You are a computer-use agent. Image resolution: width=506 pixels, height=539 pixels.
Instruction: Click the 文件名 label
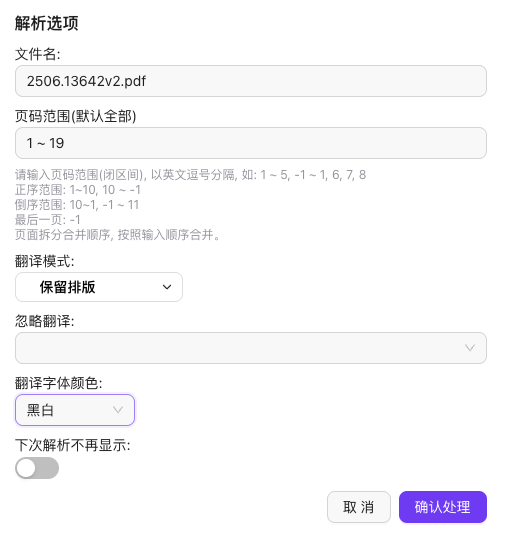click(x=38, y=54)
